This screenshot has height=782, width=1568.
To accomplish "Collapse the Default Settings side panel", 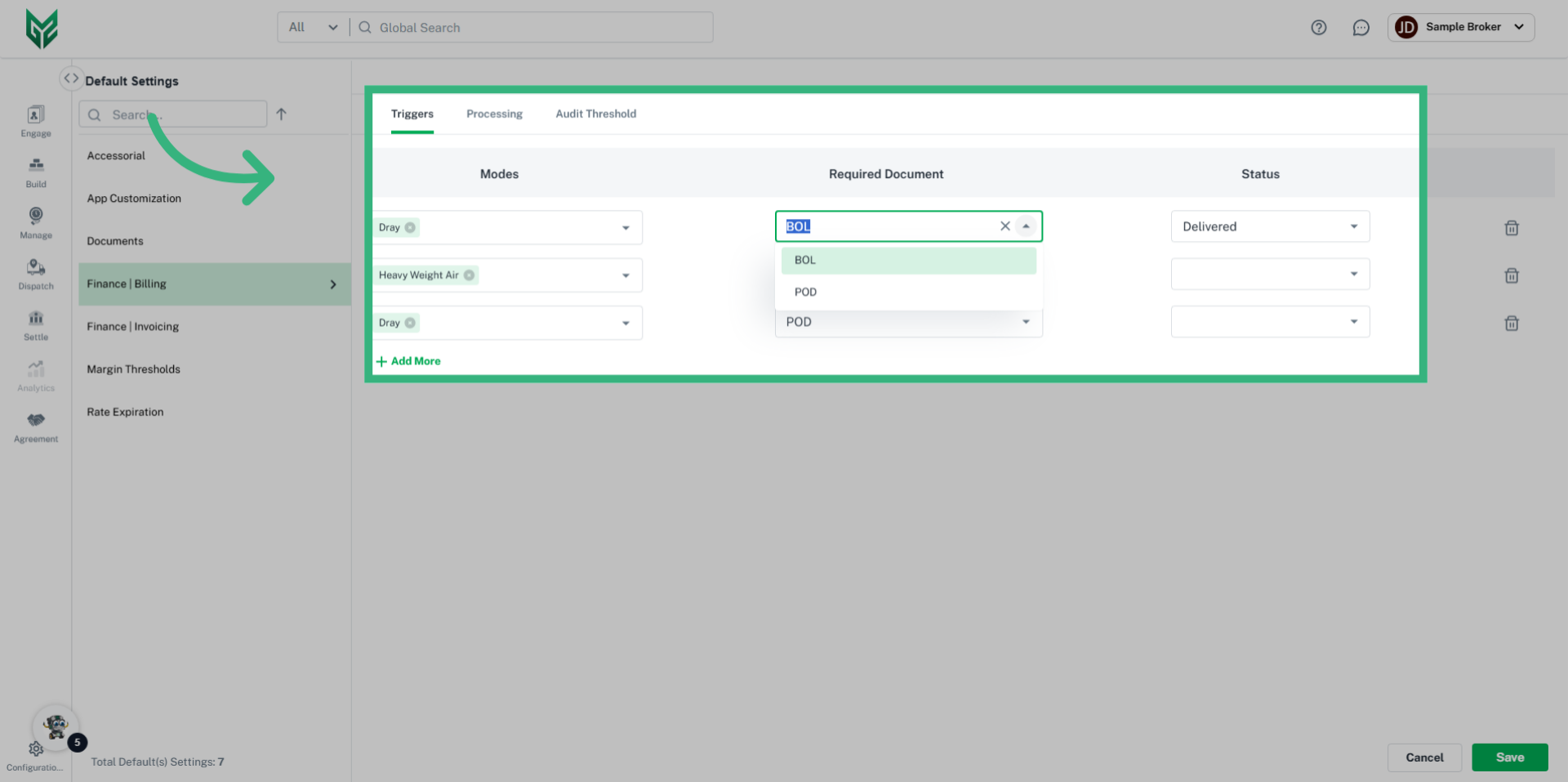I will coord(71,78).
